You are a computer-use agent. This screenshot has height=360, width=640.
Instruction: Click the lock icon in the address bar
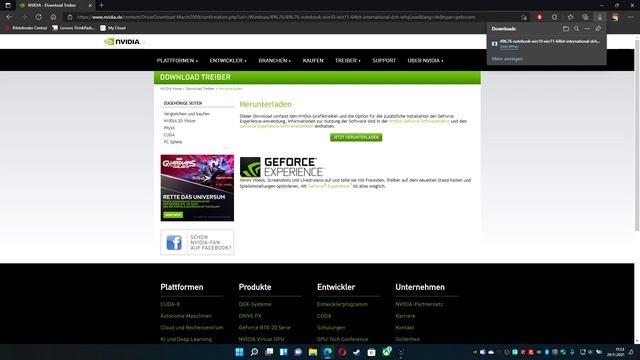70,17
